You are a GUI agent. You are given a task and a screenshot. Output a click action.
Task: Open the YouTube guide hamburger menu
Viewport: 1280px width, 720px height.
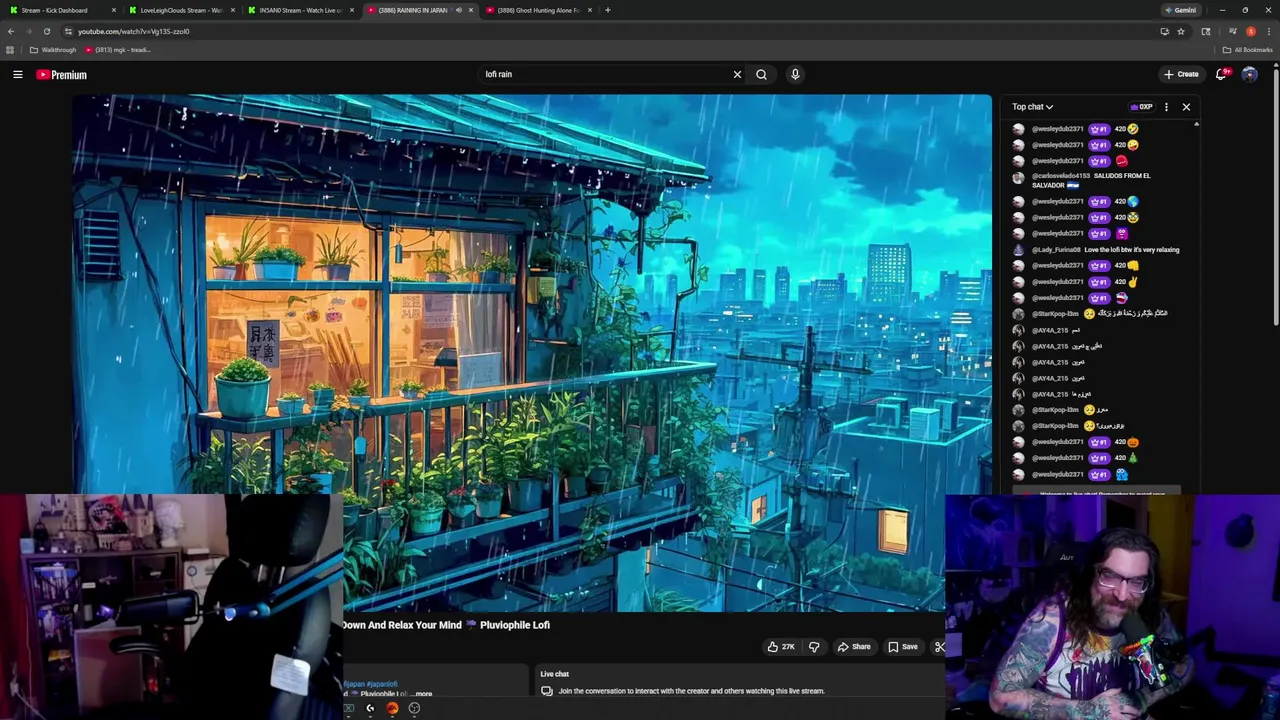coord(18,74)
